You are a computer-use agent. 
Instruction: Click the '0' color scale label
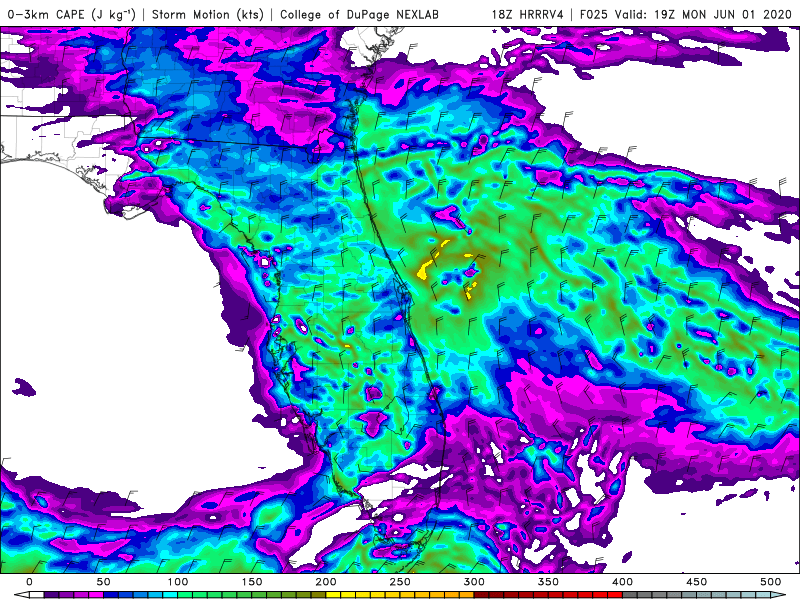pos(29,581)
